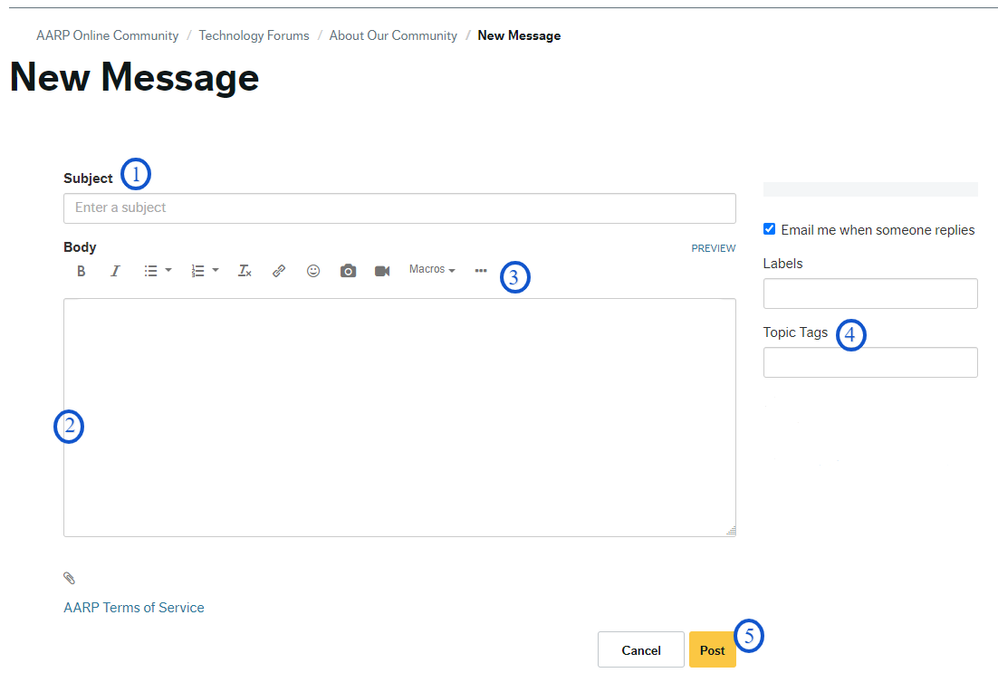
Task: Open the emoji picker
Action: (x=313, y=271)
